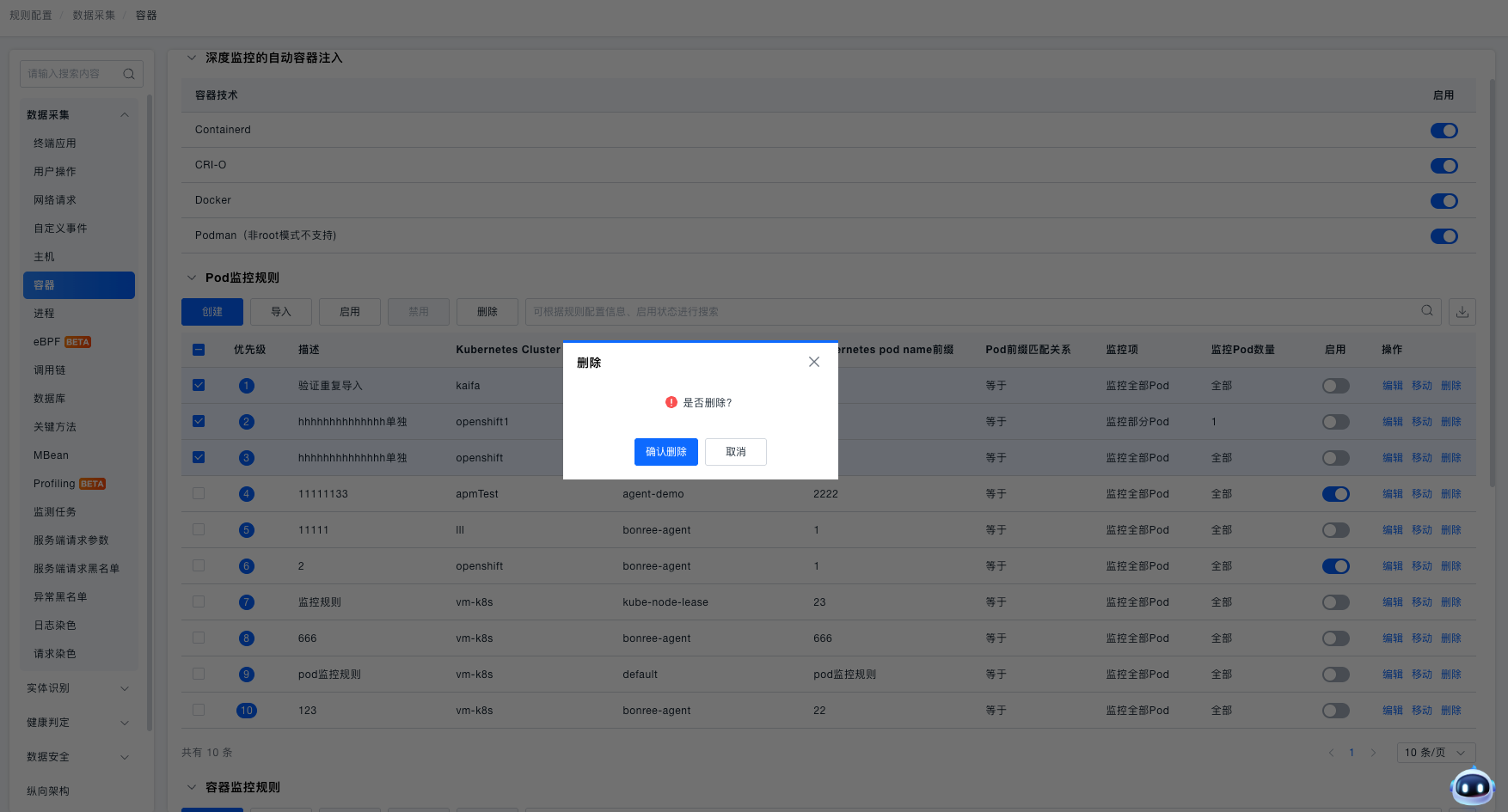Click the 创建 button
The height and width of the screenshot is (812, 1508).
(x=212, y=312)
